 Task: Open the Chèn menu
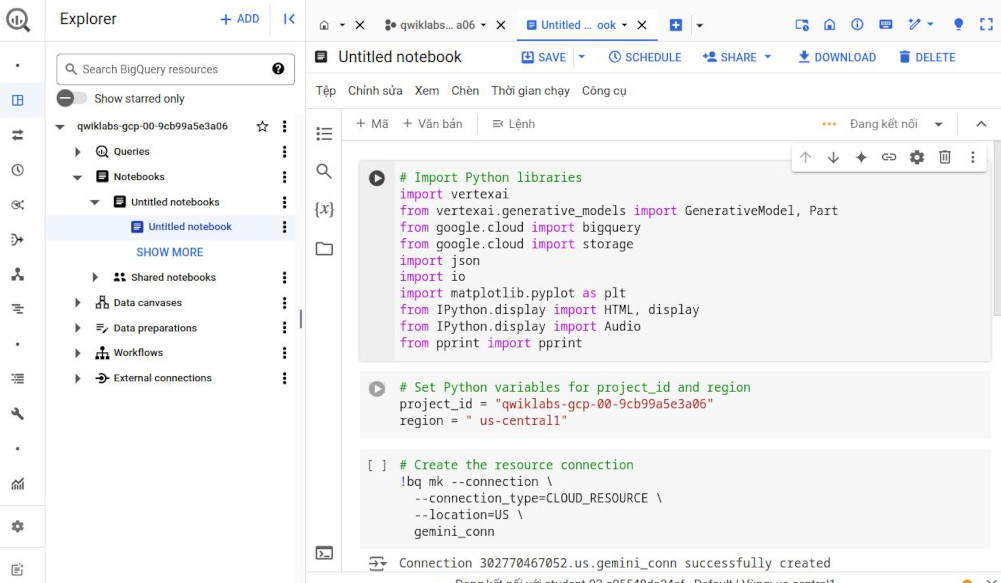[465, 91]
